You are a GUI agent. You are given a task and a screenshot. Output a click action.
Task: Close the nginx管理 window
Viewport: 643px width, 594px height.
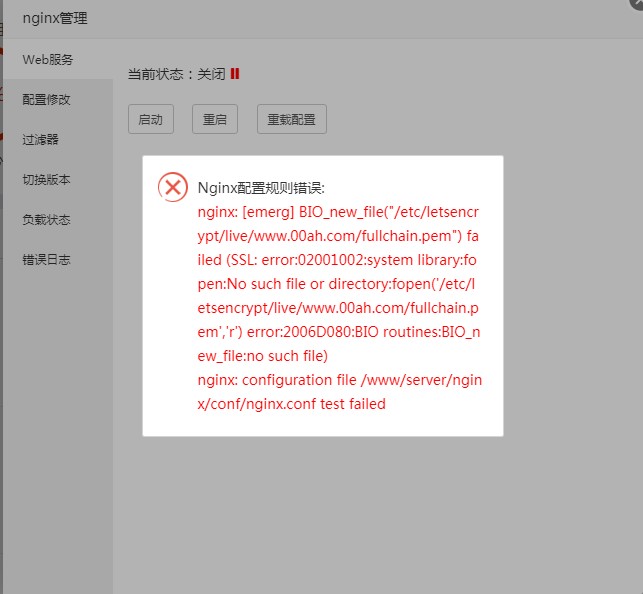pos(637,2)
